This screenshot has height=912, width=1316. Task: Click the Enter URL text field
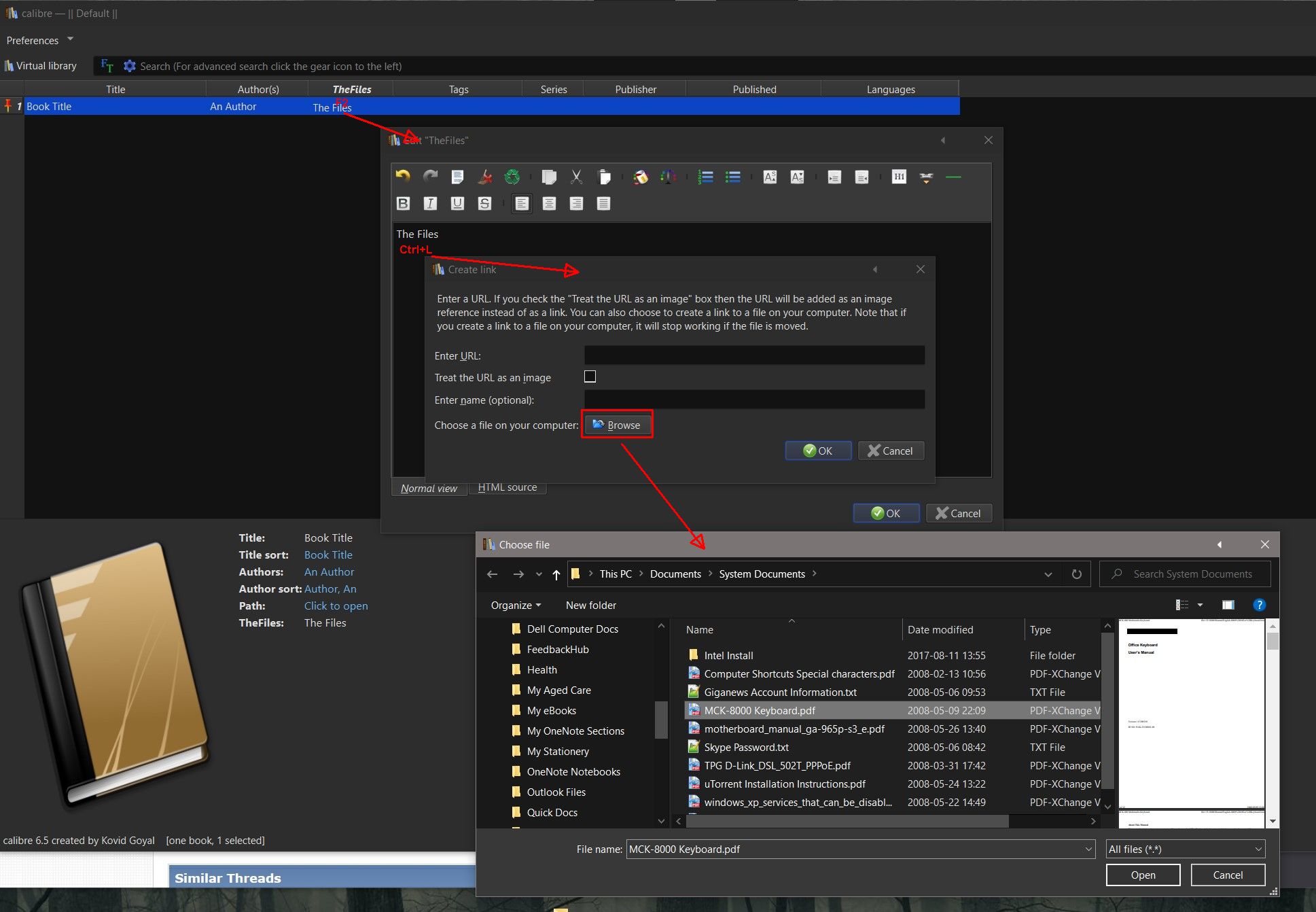[x=753, y=355]
